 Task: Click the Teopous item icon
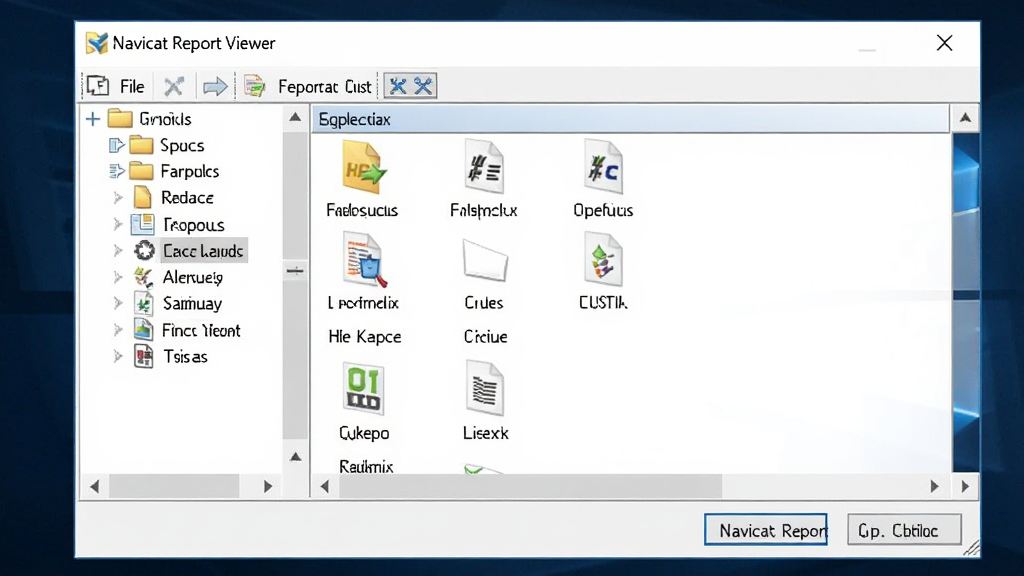tap(142, 225)
